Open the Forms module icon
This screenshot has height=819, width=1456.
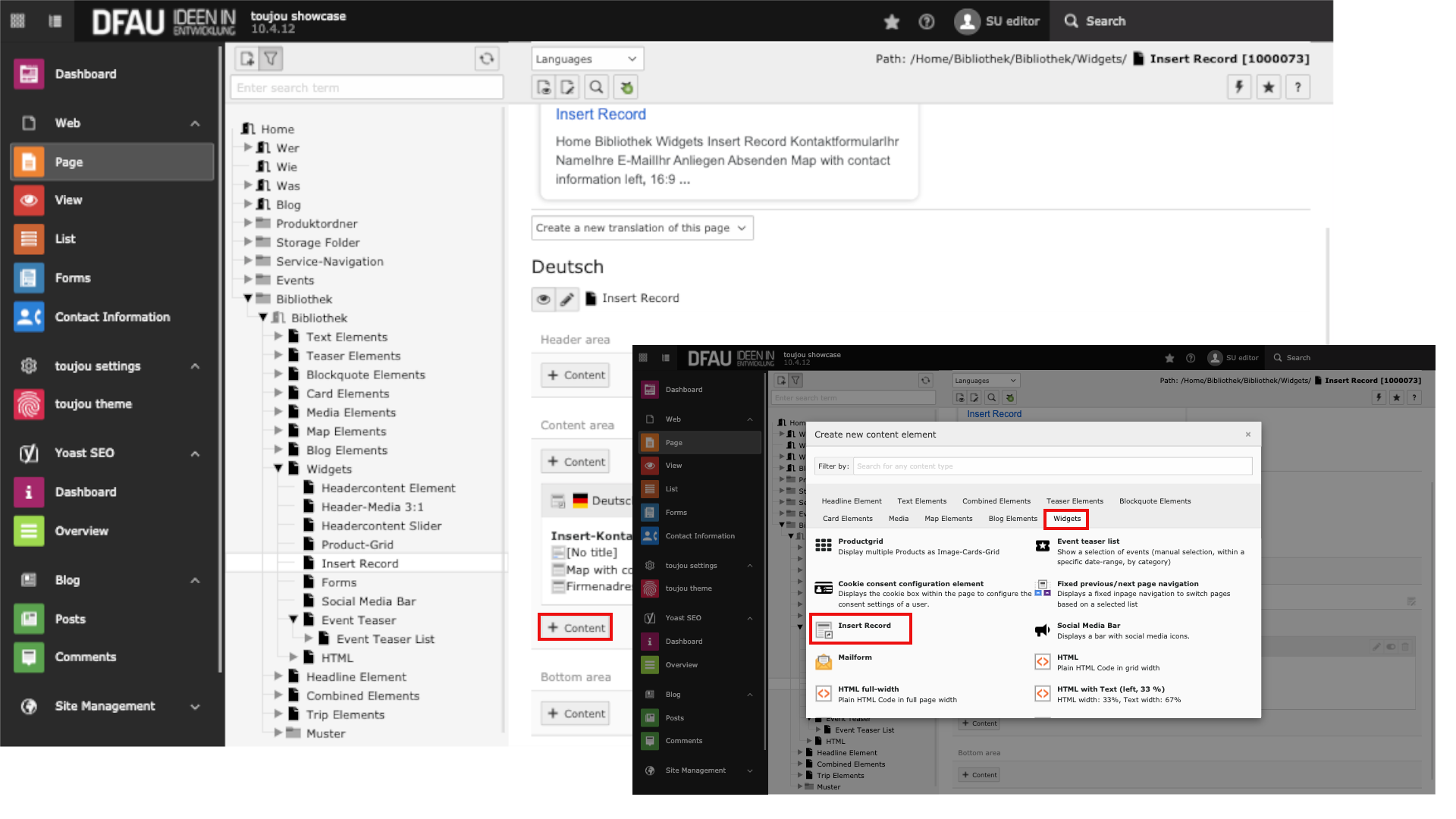[x=29, y=278]
